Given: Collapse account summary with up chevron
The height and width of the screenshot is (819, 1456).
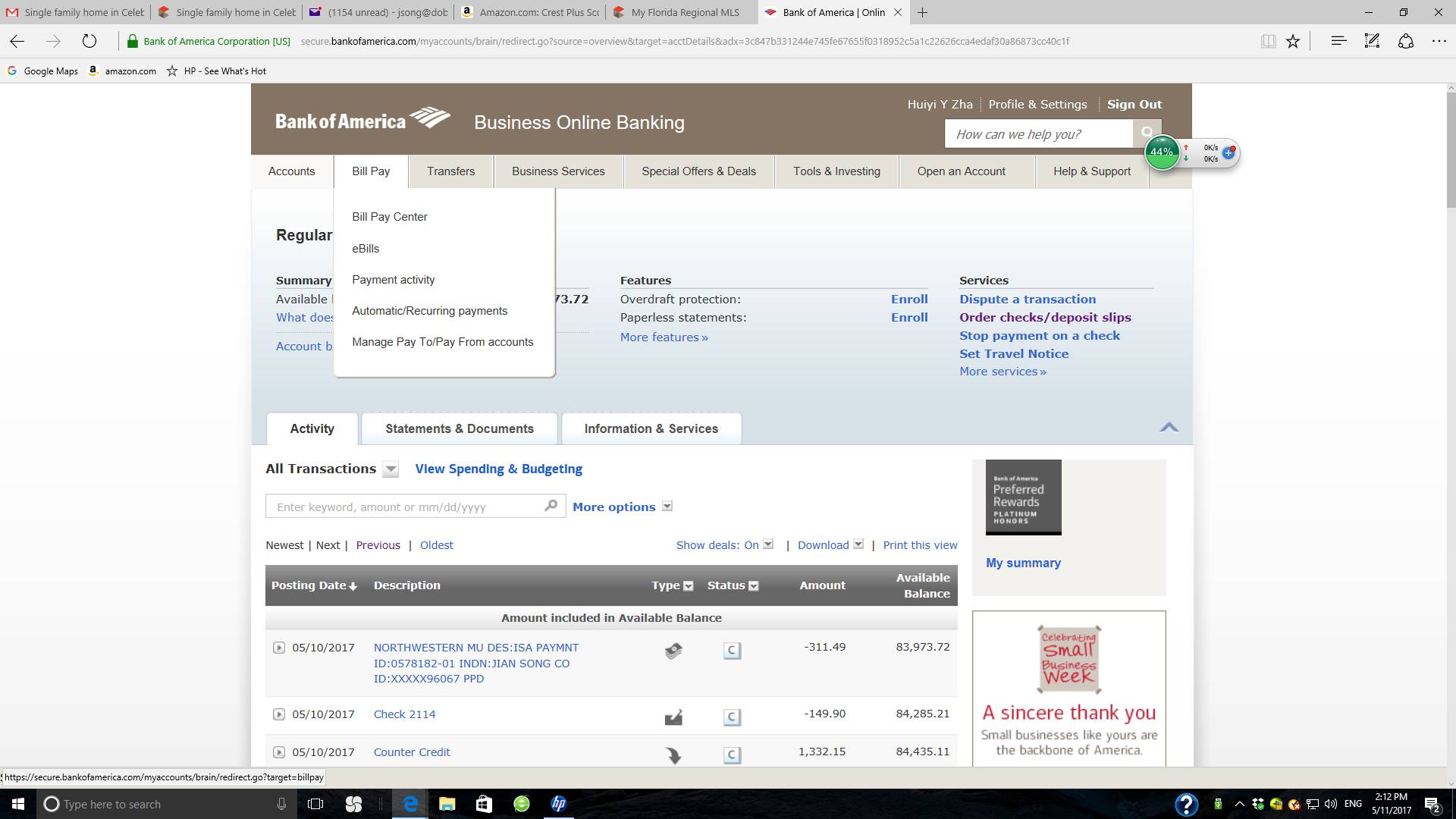Looking at the screenshot, I should [1169, 427].
